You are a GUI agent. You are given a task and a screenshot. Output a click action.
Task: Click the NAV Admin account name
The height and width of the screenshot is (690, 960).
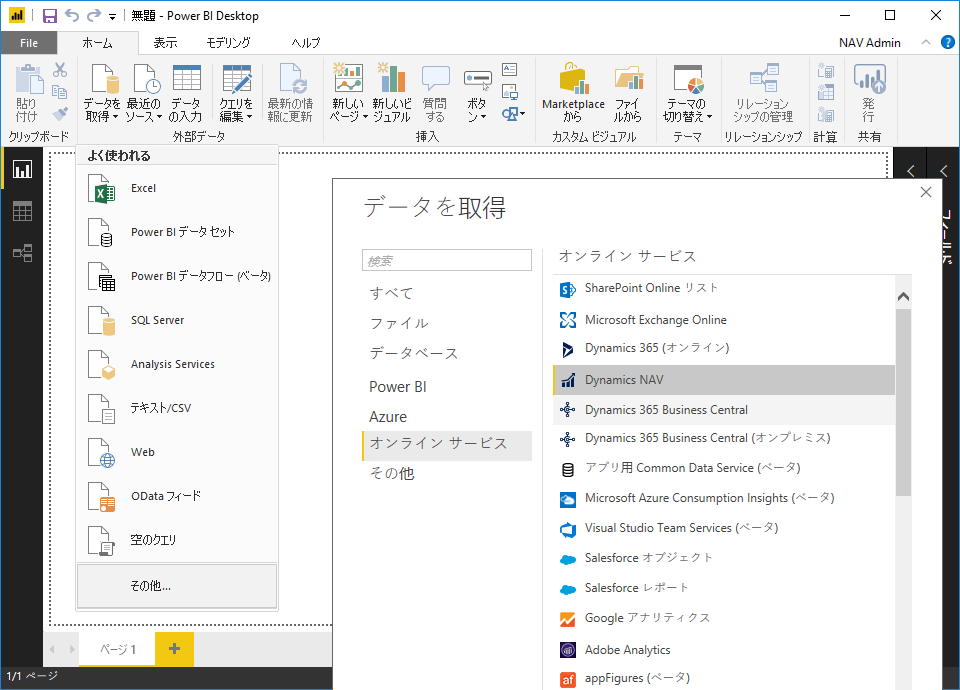(x=869, y=43)
